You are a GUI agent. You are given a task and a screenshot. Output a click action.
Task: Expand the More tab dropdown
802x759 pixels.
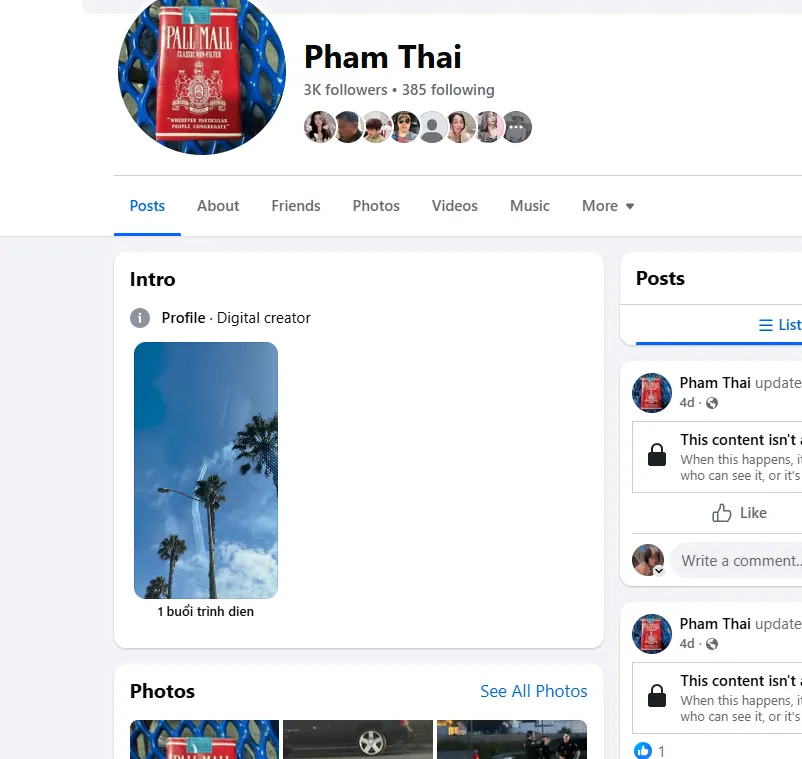tap(608, 206)
